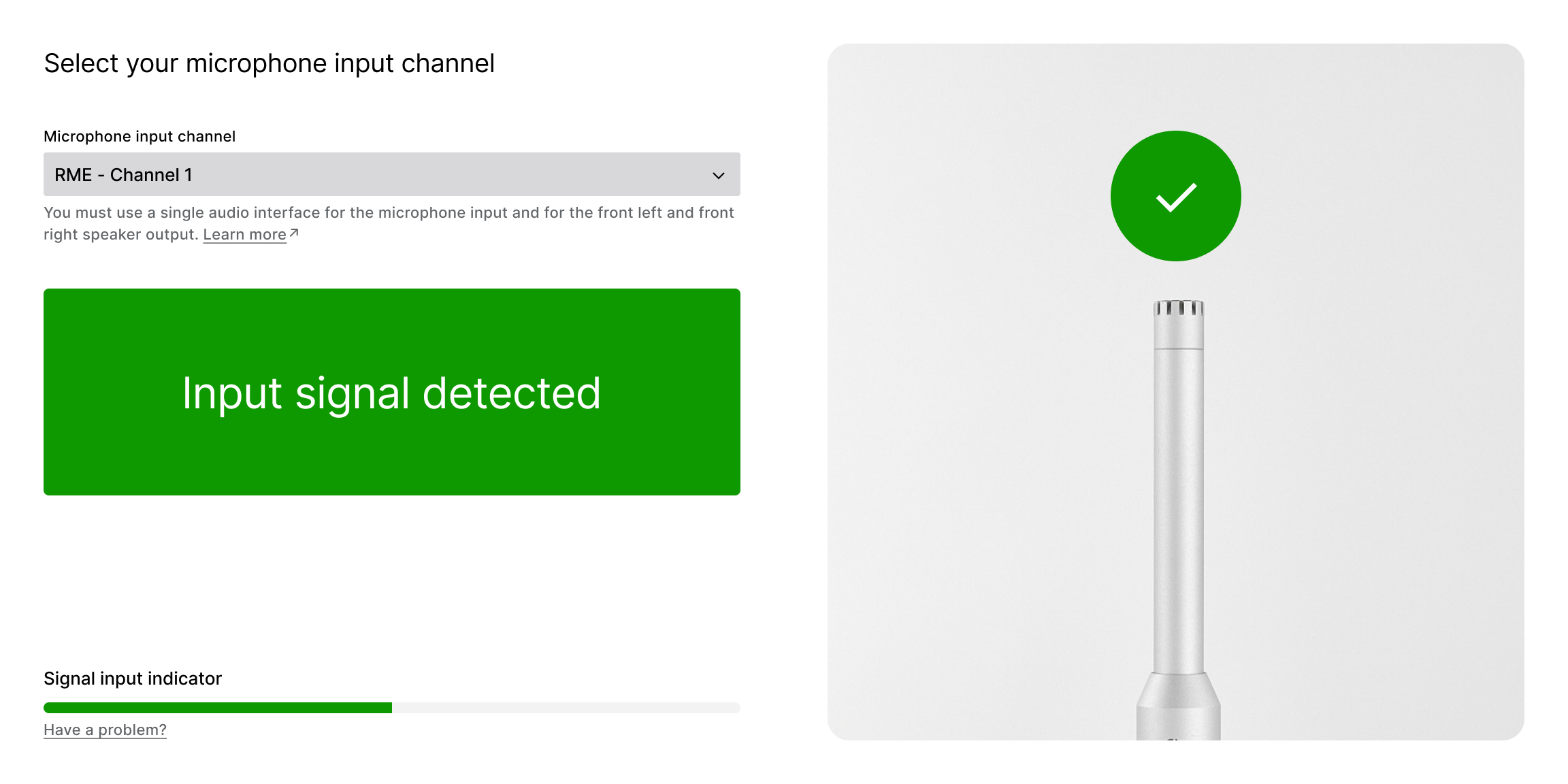Image resolution: width=1568 pixels, height=784 pixels.
Task: Click the empty gray part of the signal indicator
Action: coord(566,708)
